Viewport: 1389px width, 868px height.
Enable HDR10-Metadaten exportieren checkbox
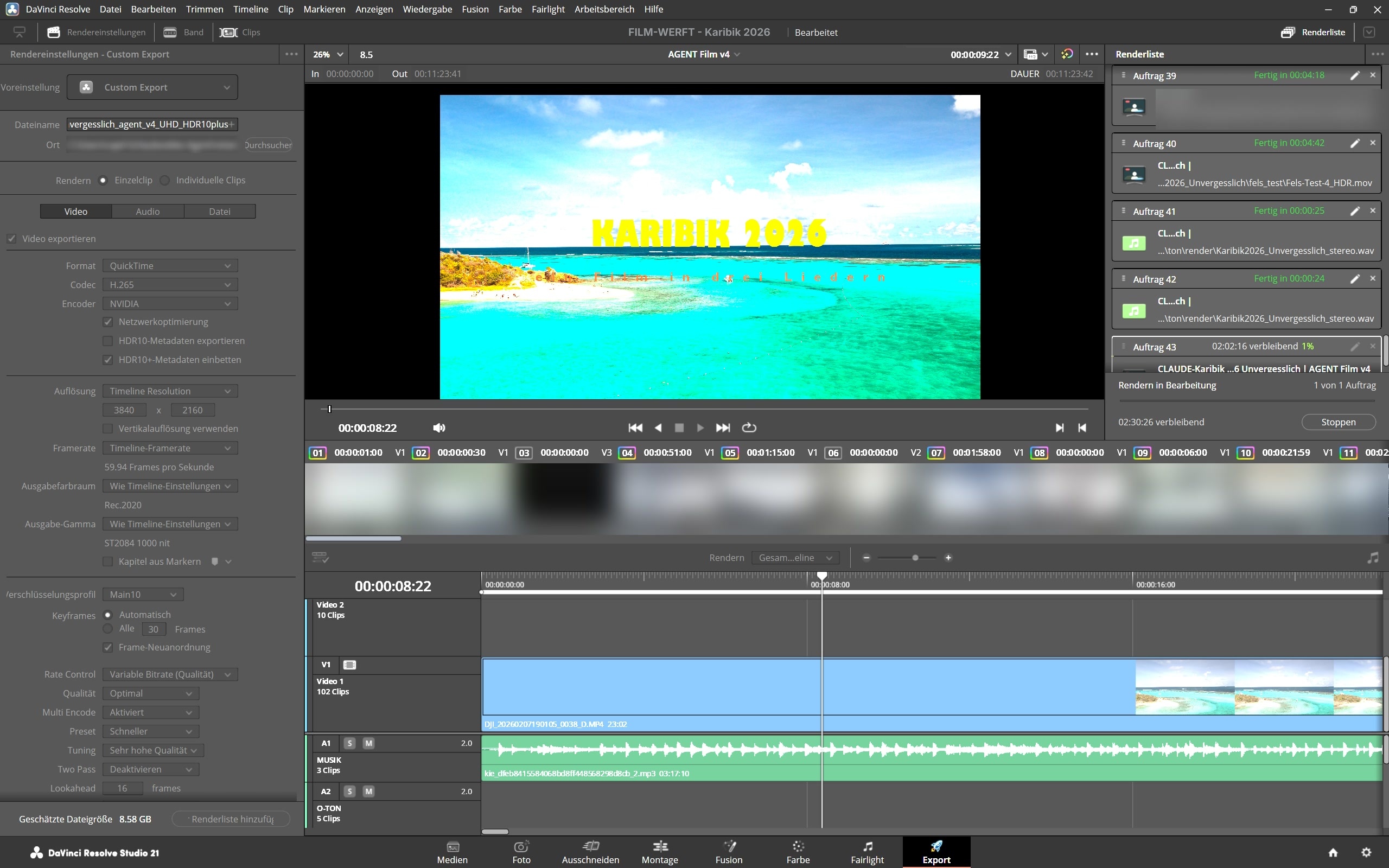coord(107,341)
